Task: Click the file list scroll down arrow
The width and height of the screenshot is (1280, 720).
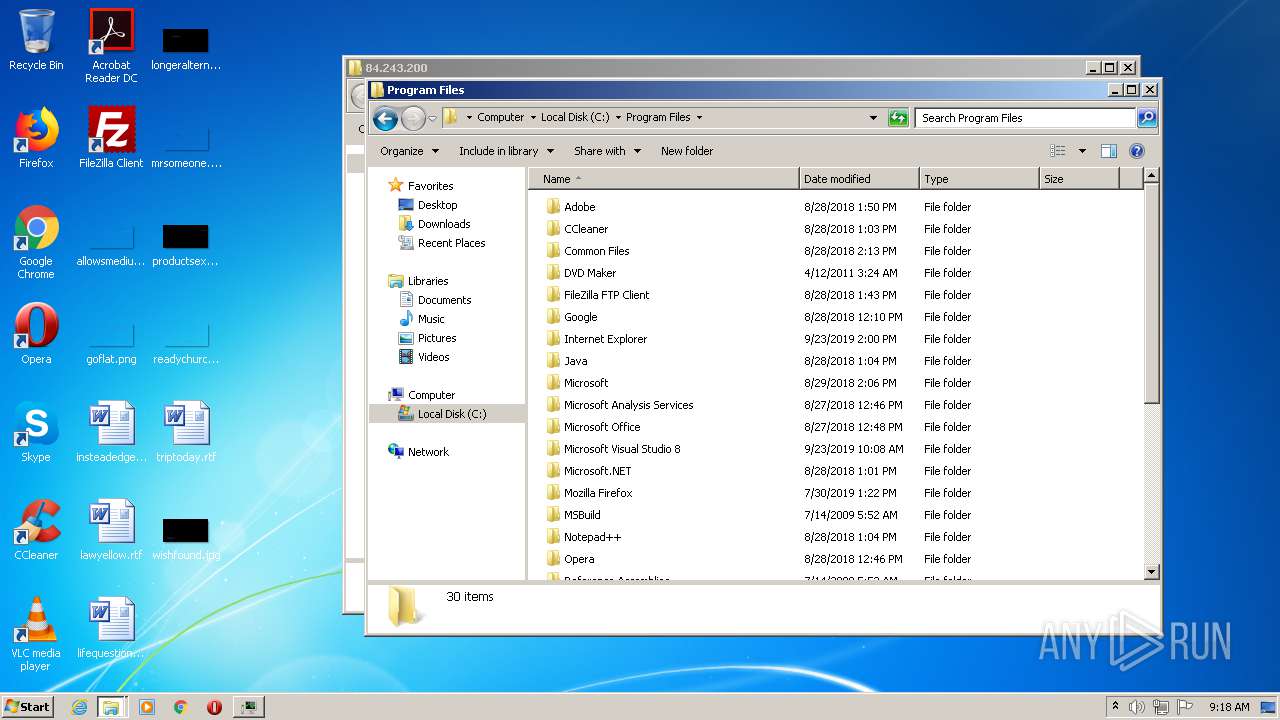Action: 1151,571
